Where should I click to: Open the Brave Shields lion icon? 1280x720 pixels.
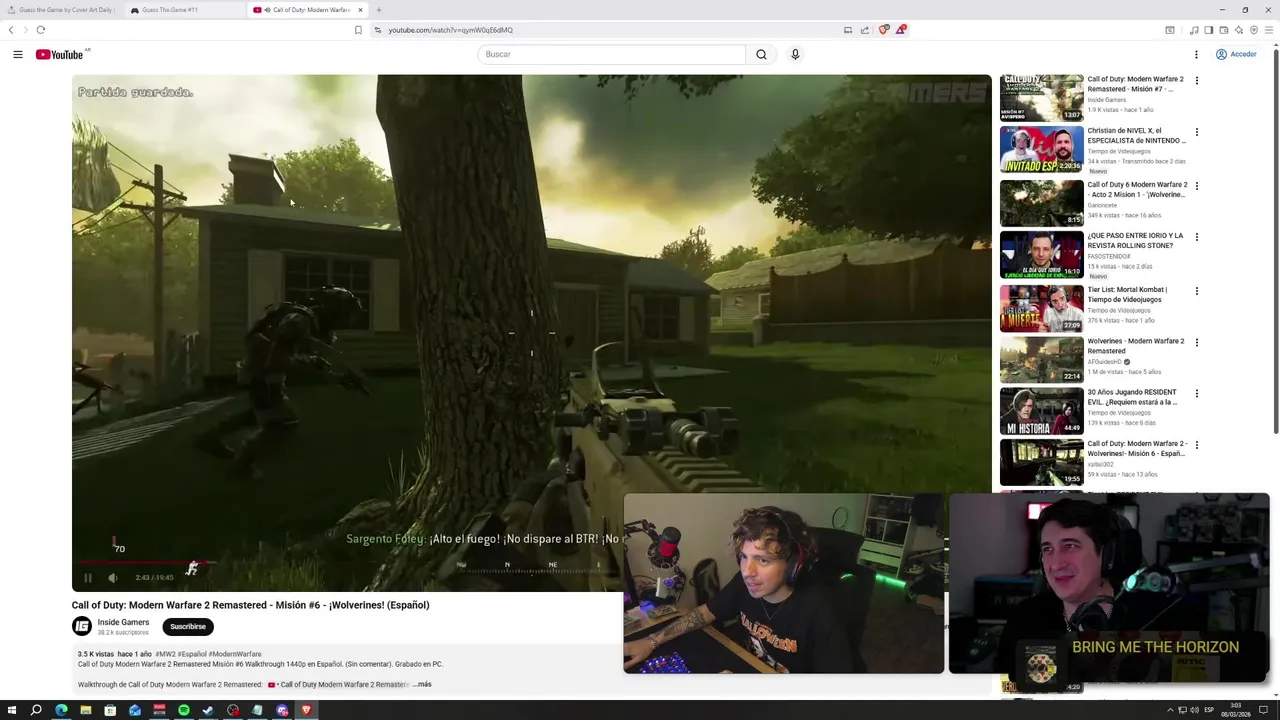click(x=883, y=30)
